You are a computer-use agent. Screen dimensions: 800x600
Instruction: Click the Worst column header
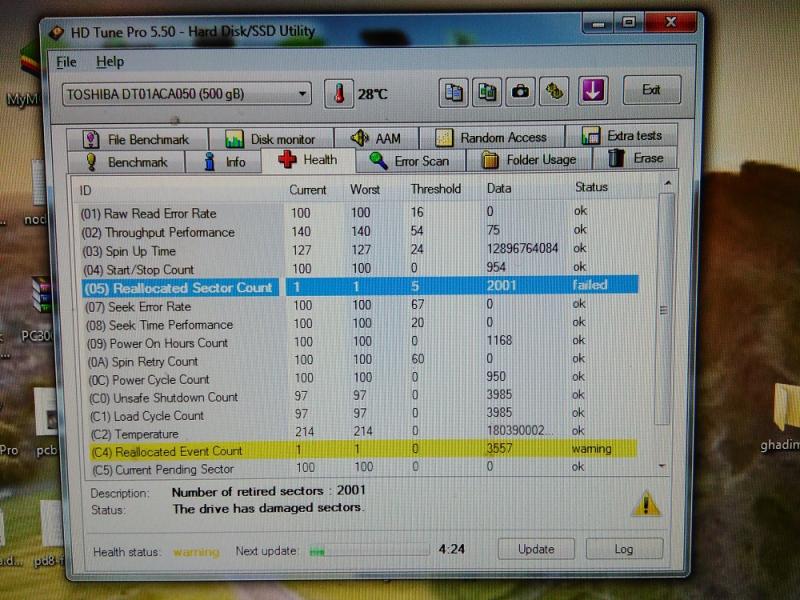364,189
